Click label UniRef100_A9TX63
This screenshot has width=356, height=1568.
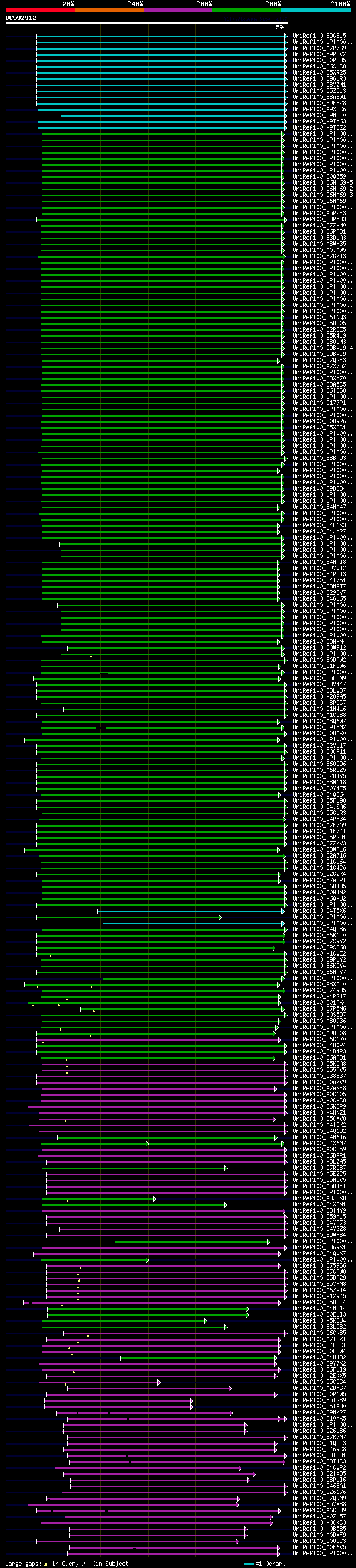pos(319,122)
